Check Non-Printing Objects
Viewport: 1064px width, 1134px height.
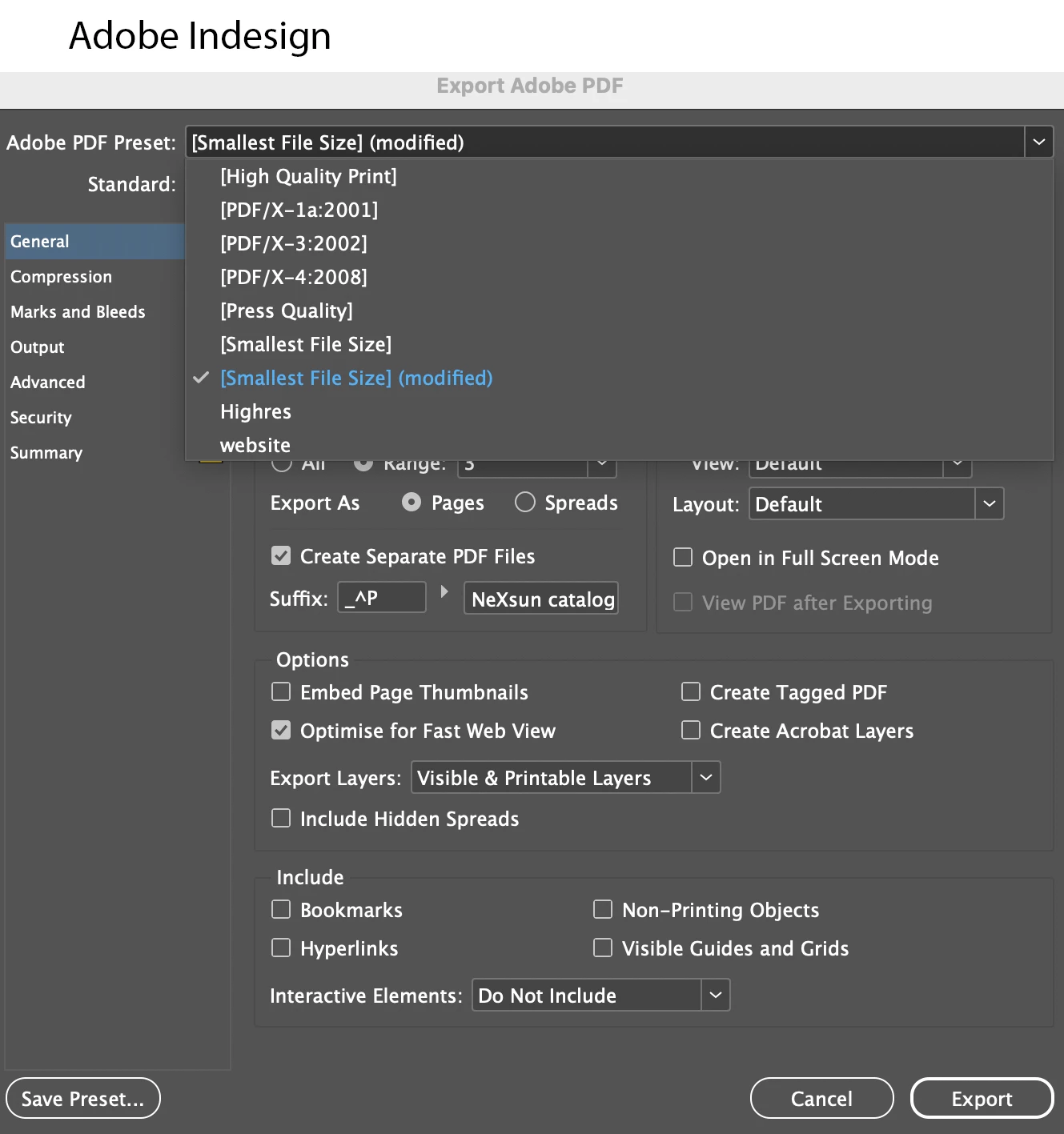603,909
